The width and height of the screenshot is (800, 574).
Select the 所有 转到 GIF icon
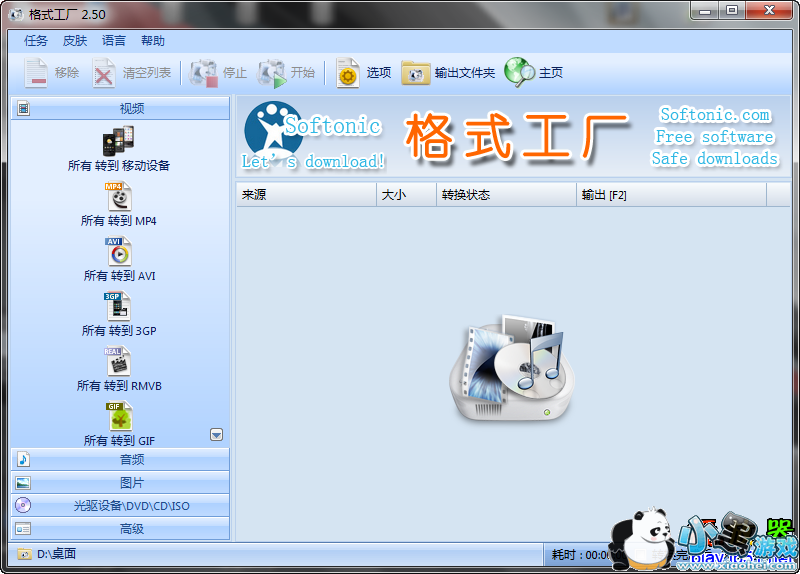click(120, 416)
